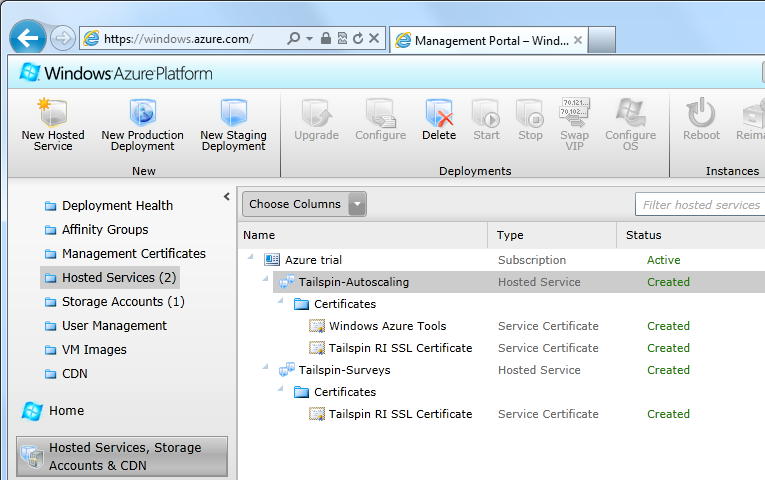Click the New Hosted Service icon
The height and width of the screenshot is (480, 765).
tap(53, 112)
